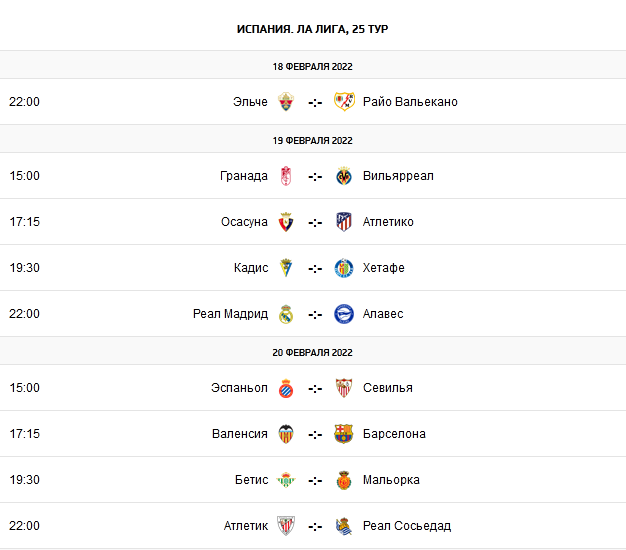Click the 19 февраля 2022 date header
The image size is (626, 550).
point(313,140)
